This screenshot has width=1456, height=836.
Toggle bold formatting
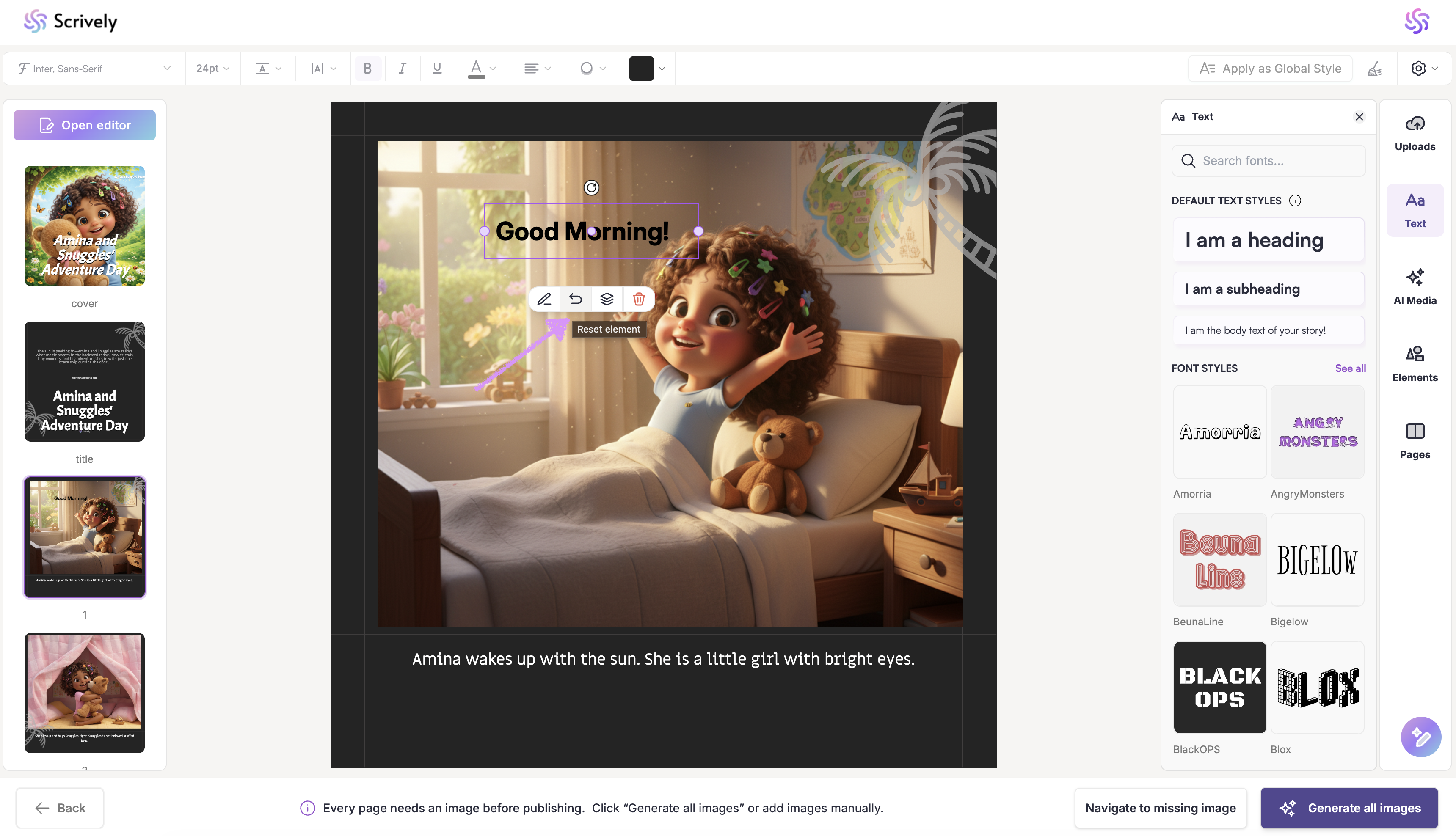[367, 69]
